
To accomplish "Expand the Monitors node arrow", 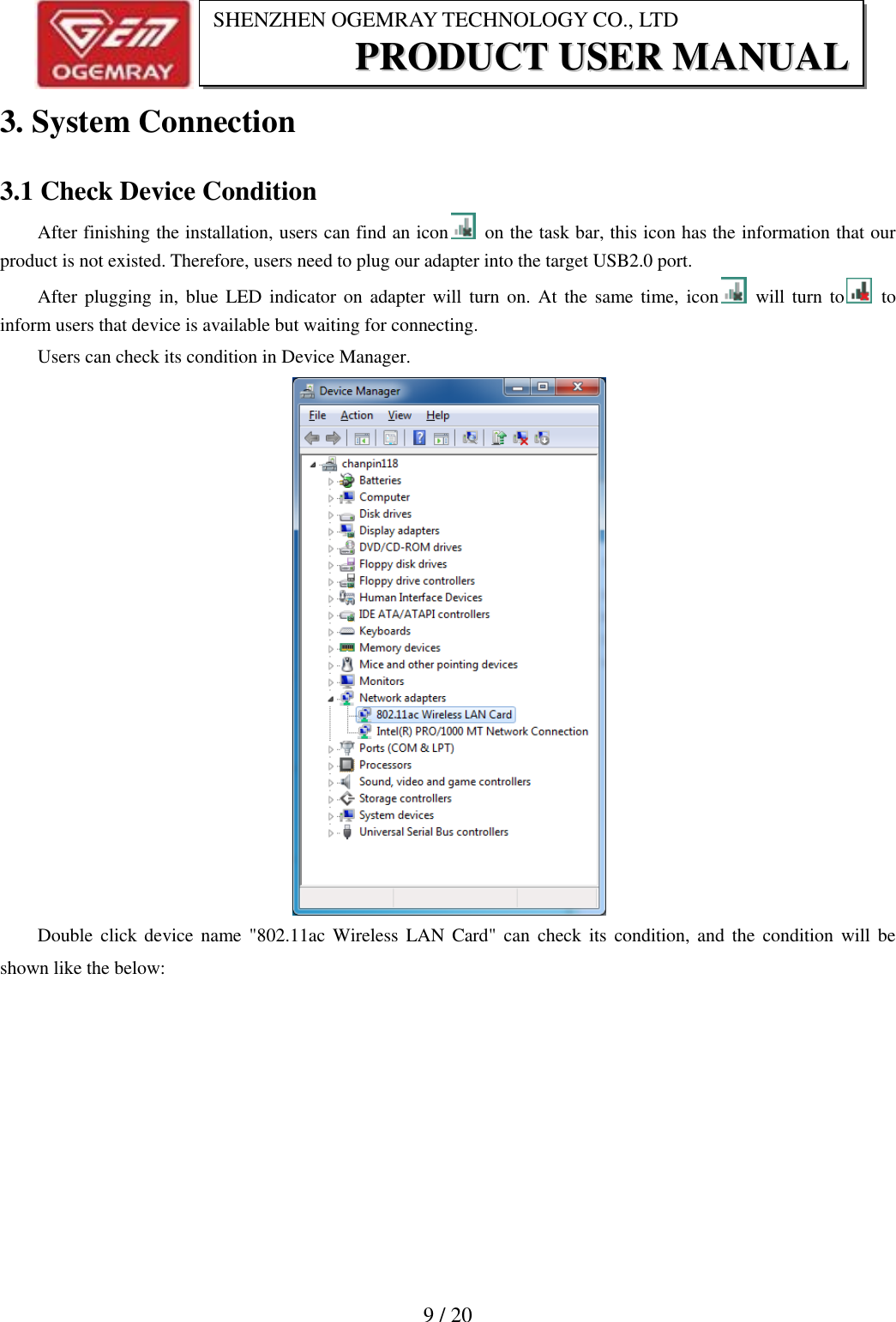I will click(331, 682).
